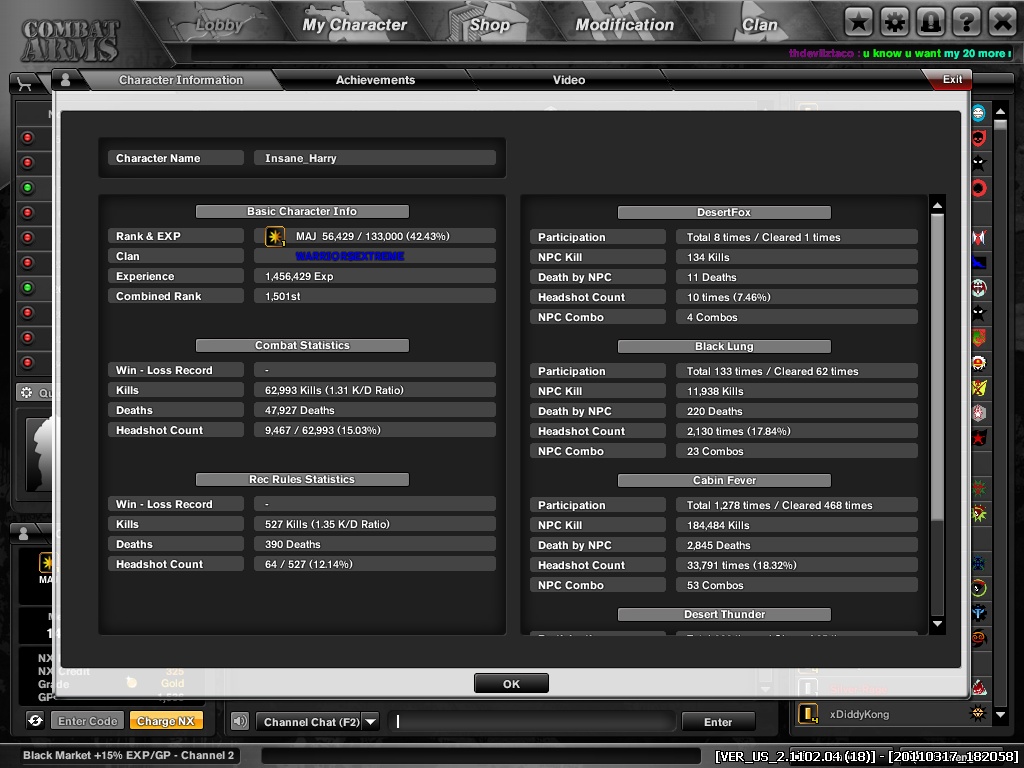Click 'Black Market +15% EXP/GP - Channel 2' status
The width and height of the screenshot is (1024, 768).
tap(129, 756)
